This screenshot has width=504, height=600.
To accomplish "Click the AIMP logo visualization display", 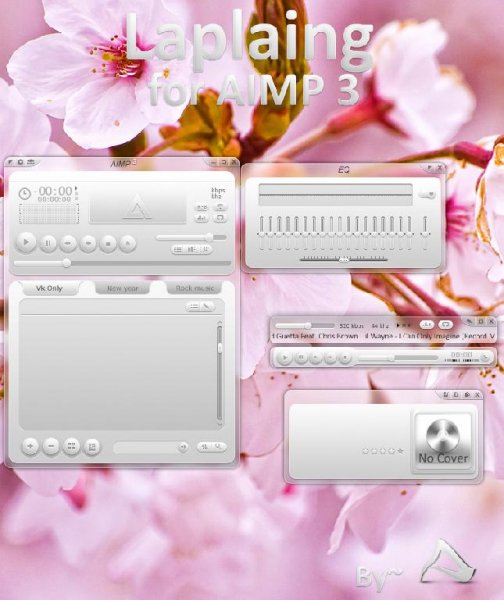I will pyautogui.click(x=138, y=207).
